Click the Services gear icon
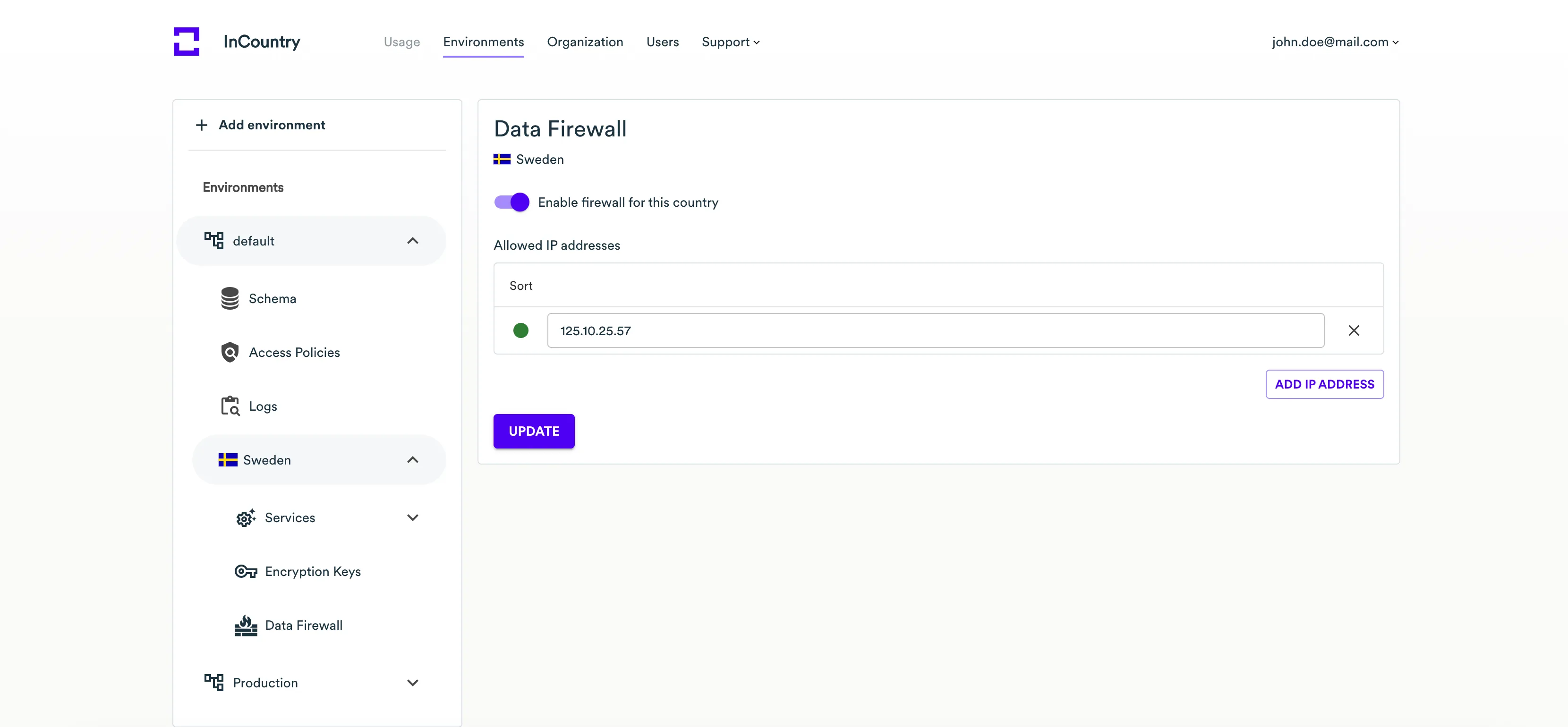 pyautogui.click(x=245, y=518)
